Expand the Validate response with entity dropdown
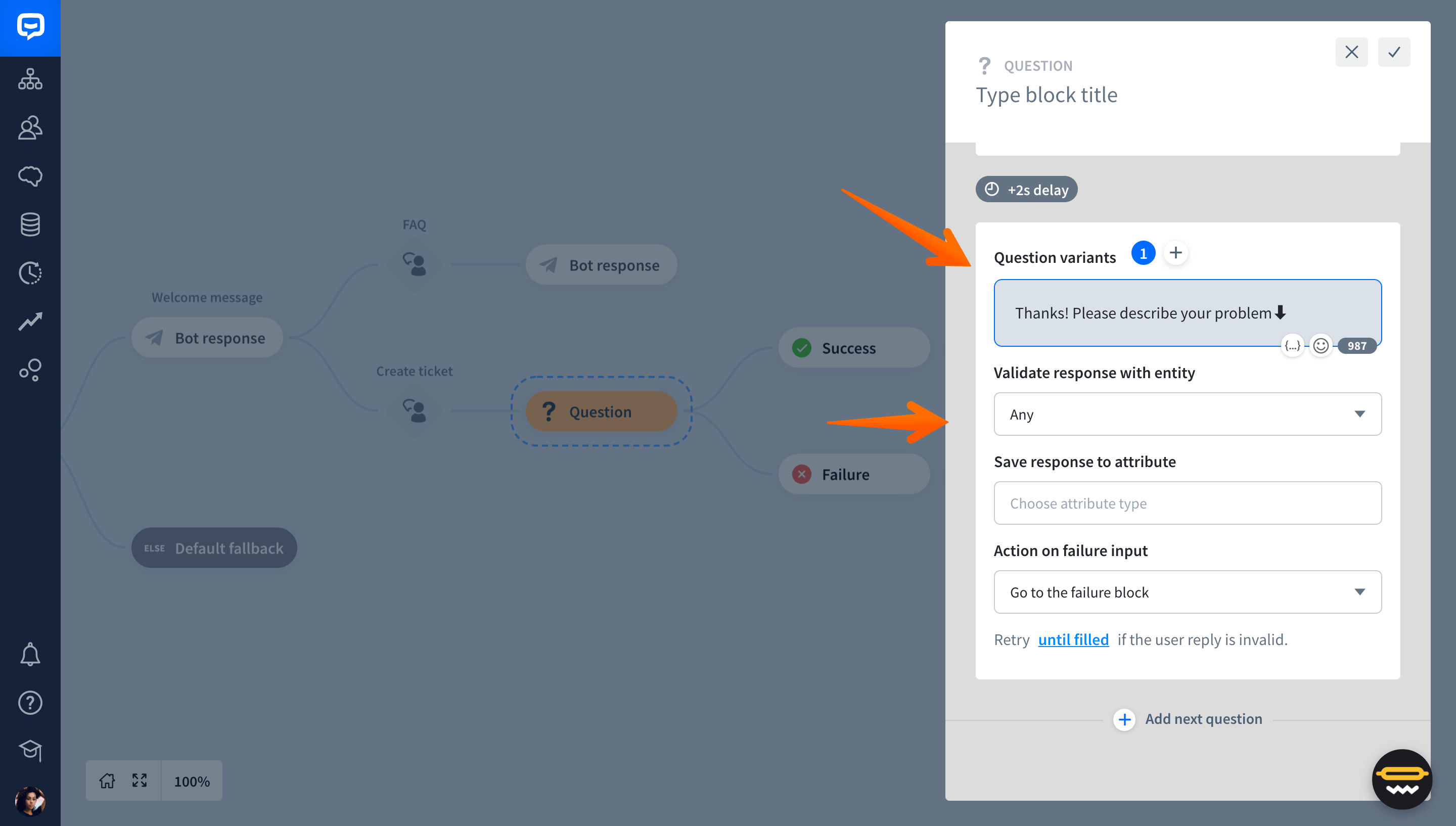 point(1187,414)
